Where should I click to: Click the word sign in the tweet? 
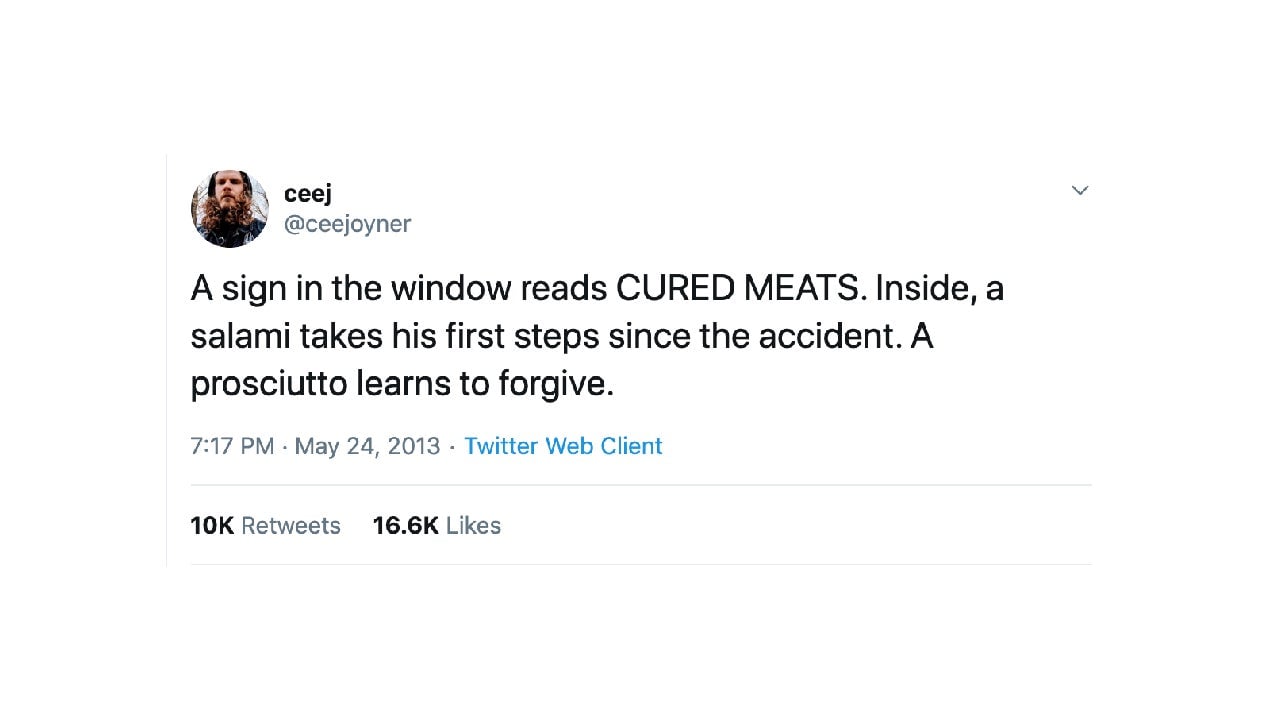click(x=253, y=289)
